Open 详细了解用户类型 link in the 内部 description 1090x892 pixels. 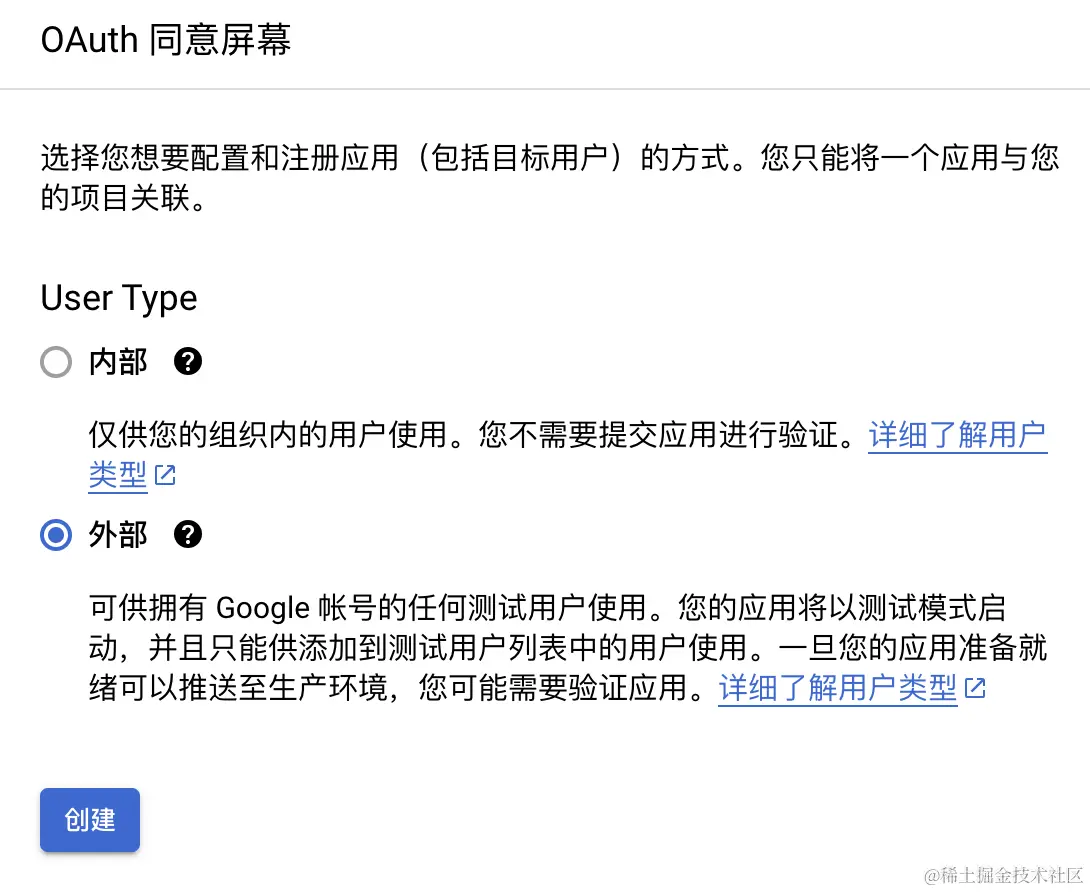pyautogui.click(x=957, y=436)
